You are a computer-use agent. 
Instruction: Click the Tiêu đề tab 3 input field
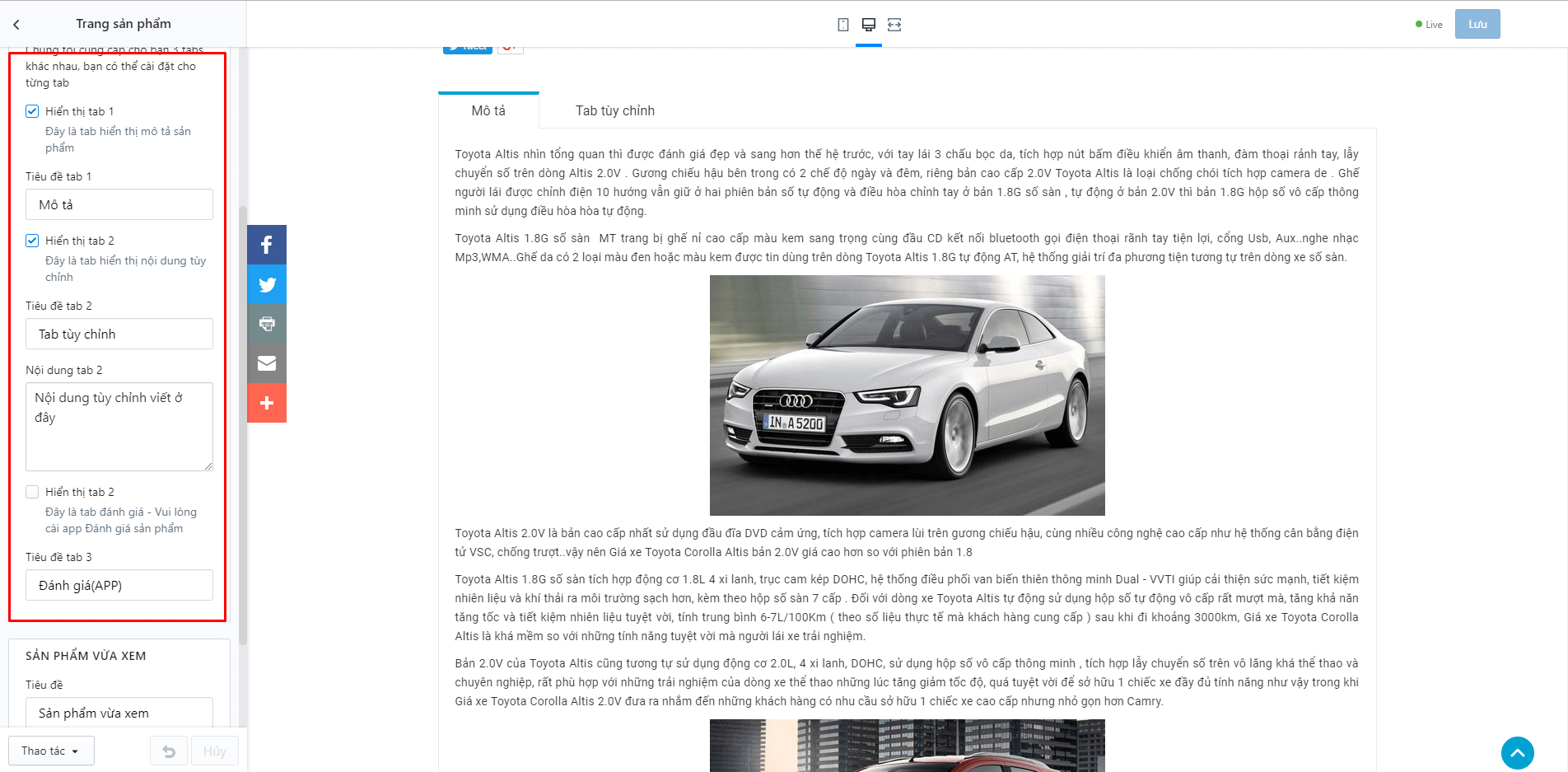[119, 585]
